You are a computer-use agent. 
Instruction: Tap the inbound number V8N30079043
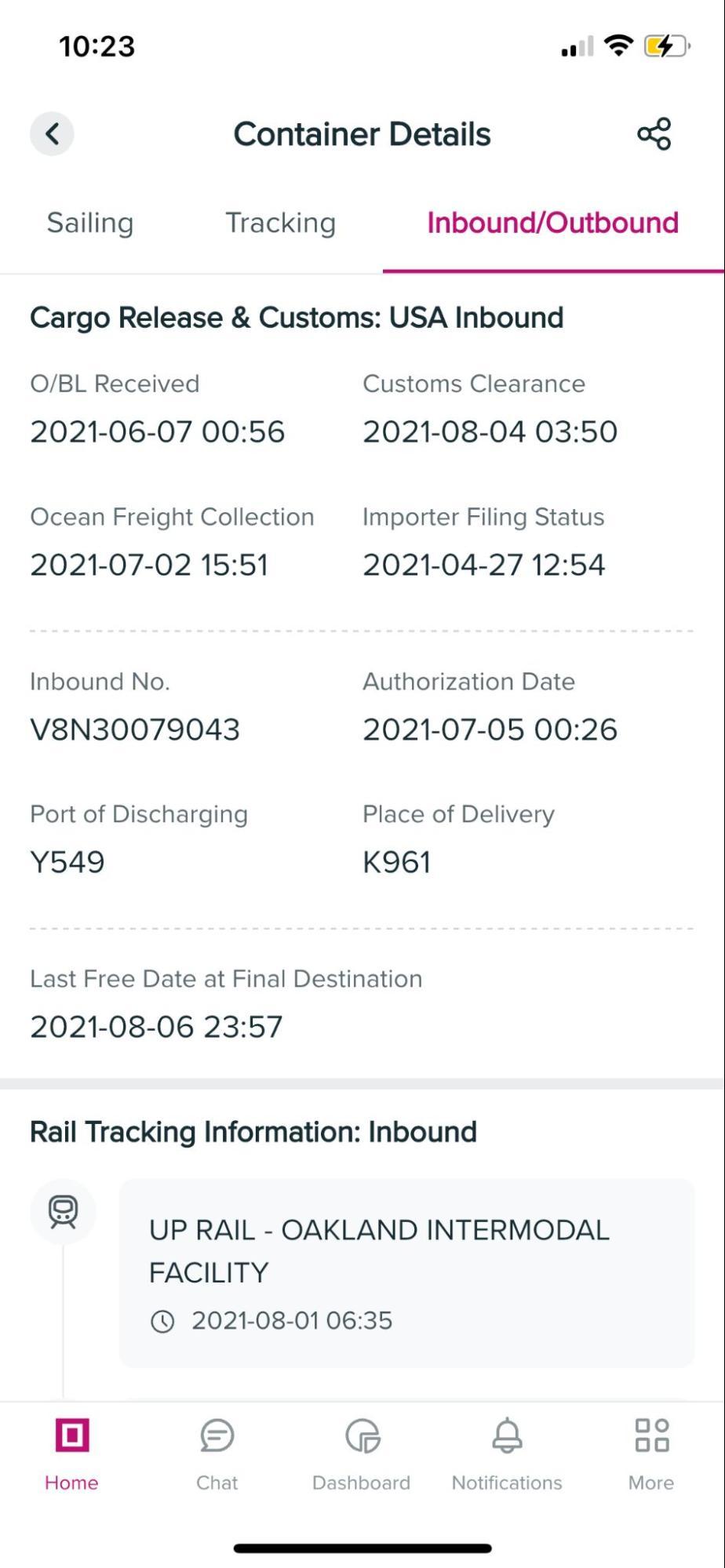[x=135, y=729]
